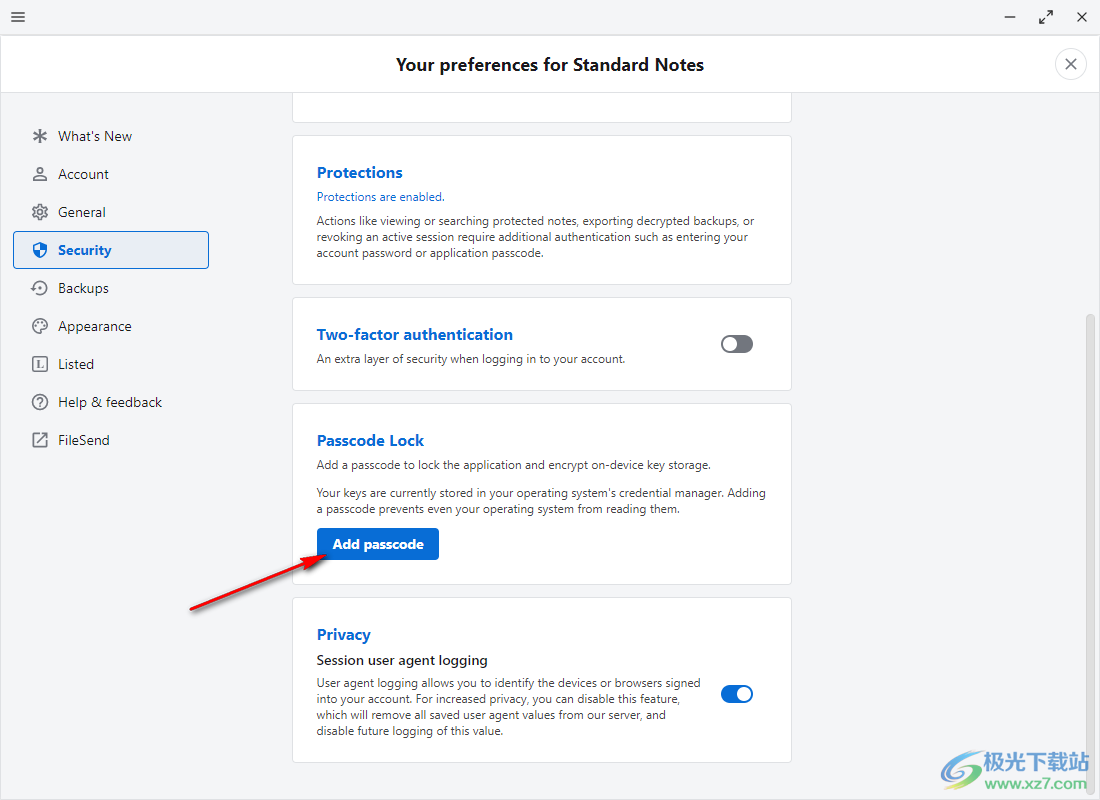Click the Add passcode button

pyautogui.click(x=377, y=544)
